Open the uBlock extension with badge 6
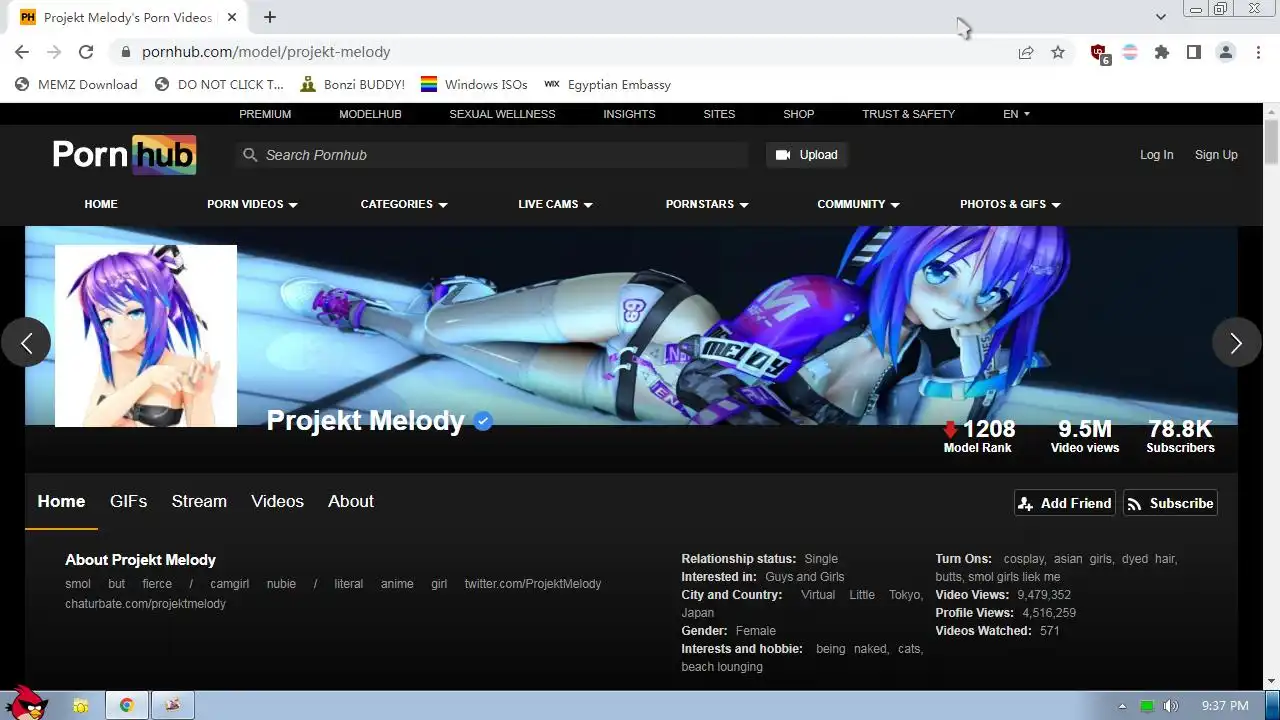The image size is (1280, 720). [1099, 53]
